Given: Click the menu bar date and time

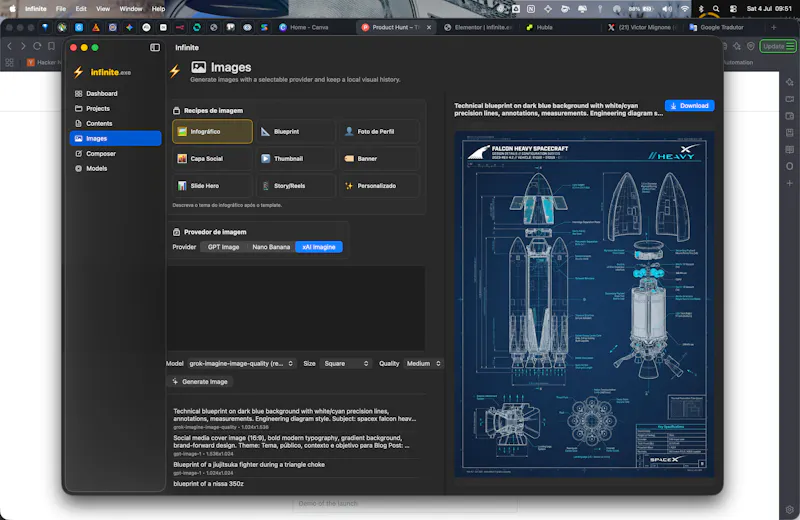Looking at the screenshot, I should [769, 9].
